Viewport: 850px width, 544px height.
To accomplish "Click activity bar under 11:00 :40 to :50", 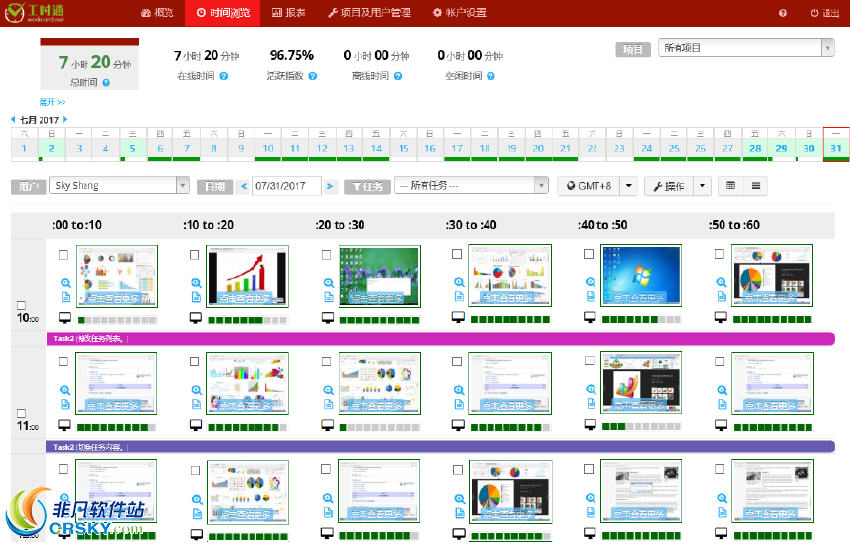I will [x=641, y=426].
